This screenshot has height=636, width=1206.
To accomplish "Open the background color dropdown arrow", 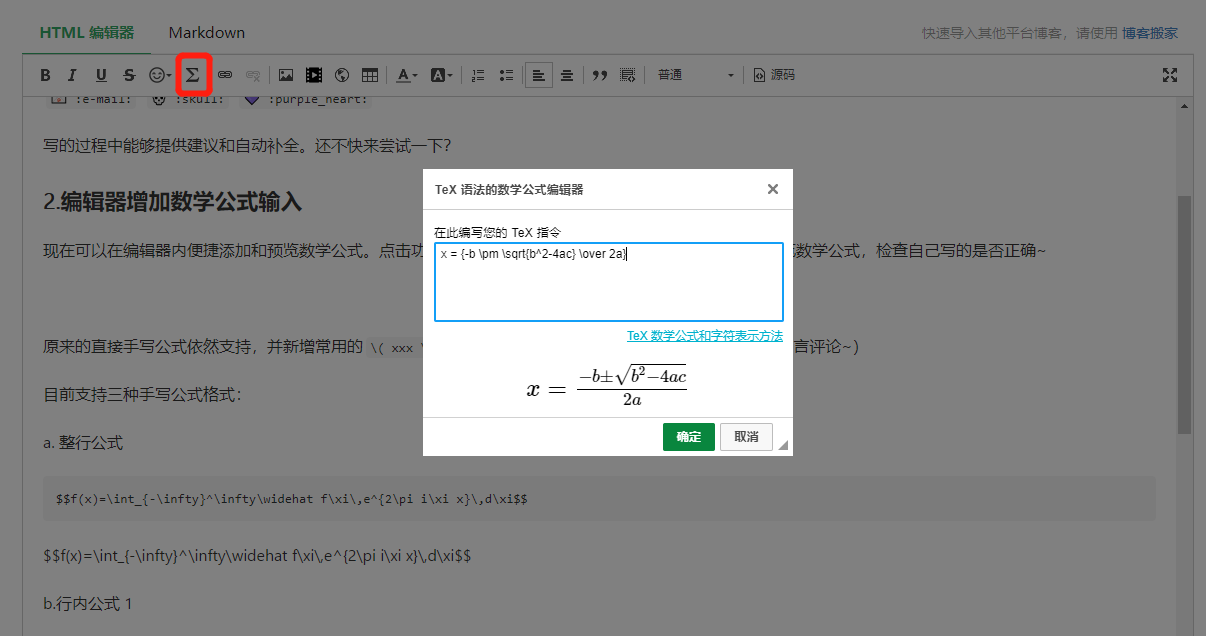I will tap(451, 74).
